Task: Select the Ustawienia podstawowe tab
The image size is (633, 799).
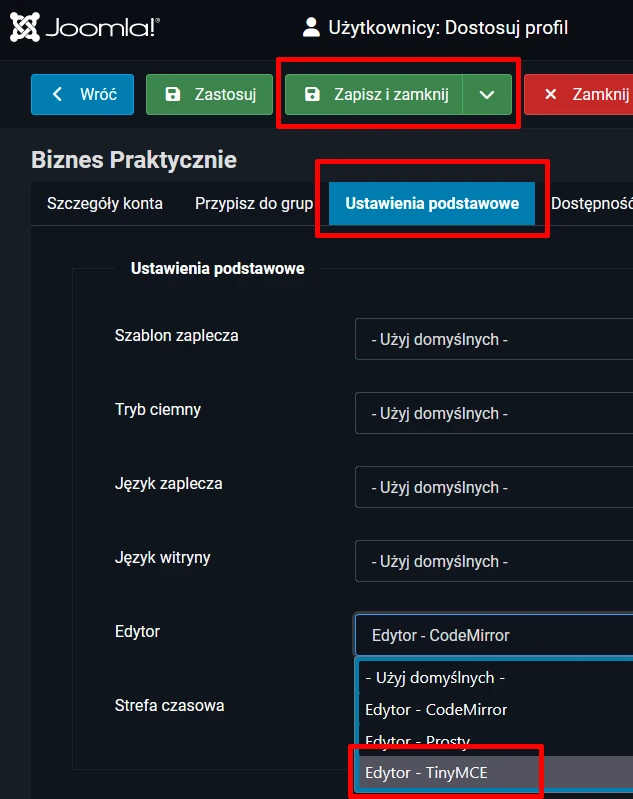Action: 432,204
